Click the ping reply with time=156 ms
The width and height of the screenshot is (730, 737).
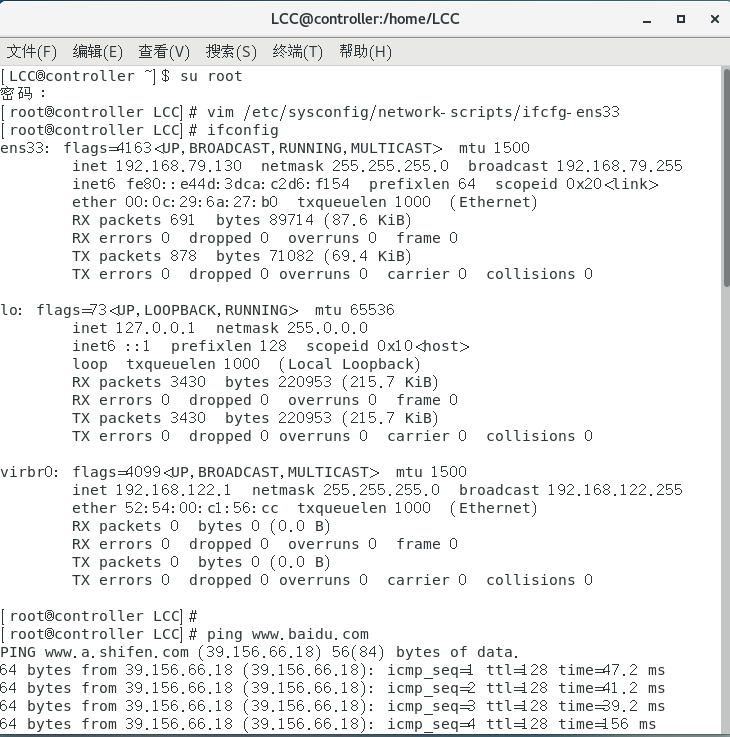[x=328, y=724]
